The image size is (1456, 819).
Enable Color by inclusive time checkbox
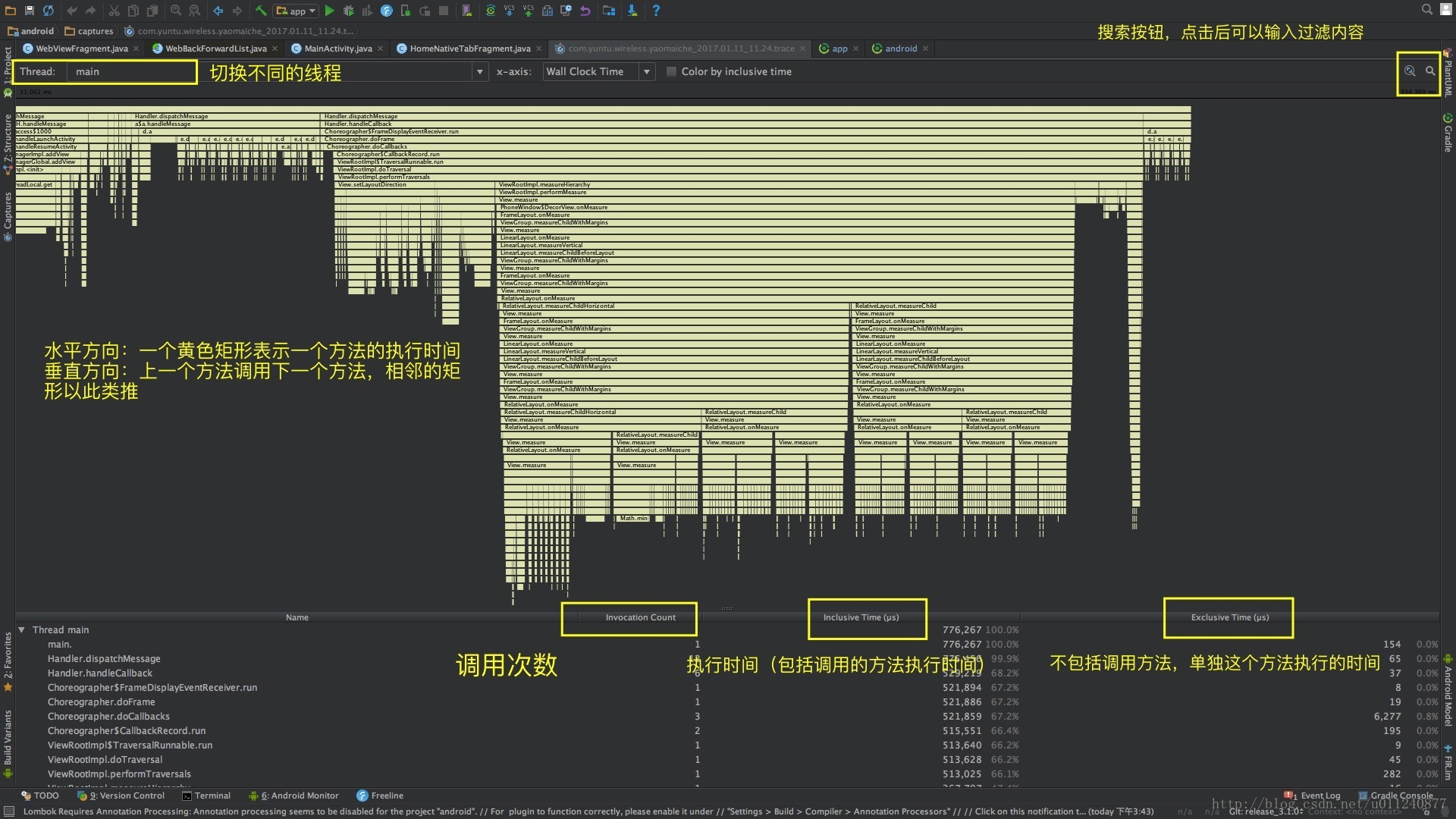click(671, 71)
